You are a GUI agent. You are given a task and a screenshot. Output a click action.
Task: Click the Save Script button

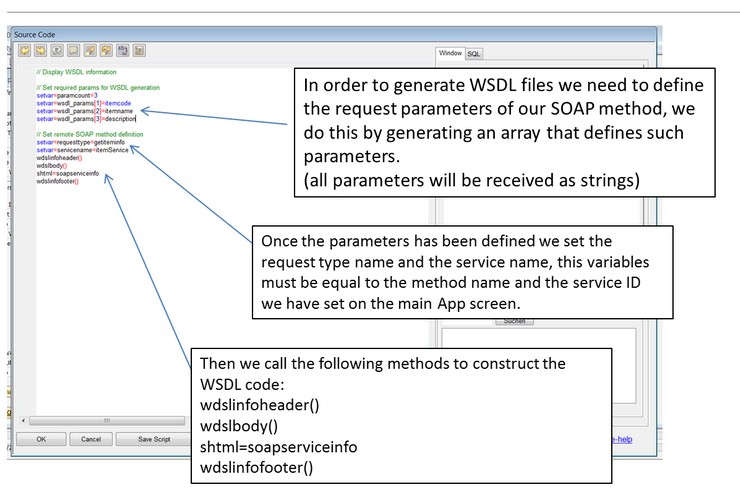(154, 438)
